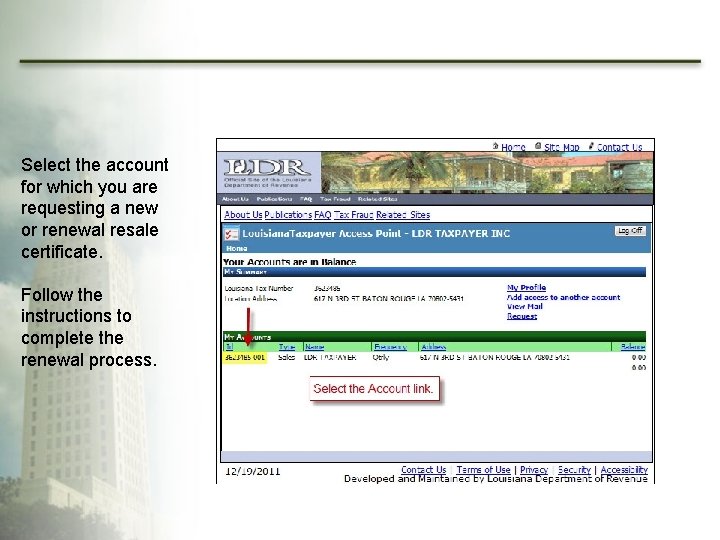The image size is (720, 540).
Task: Open the underlined About Us link
Action: click(243, 214)
